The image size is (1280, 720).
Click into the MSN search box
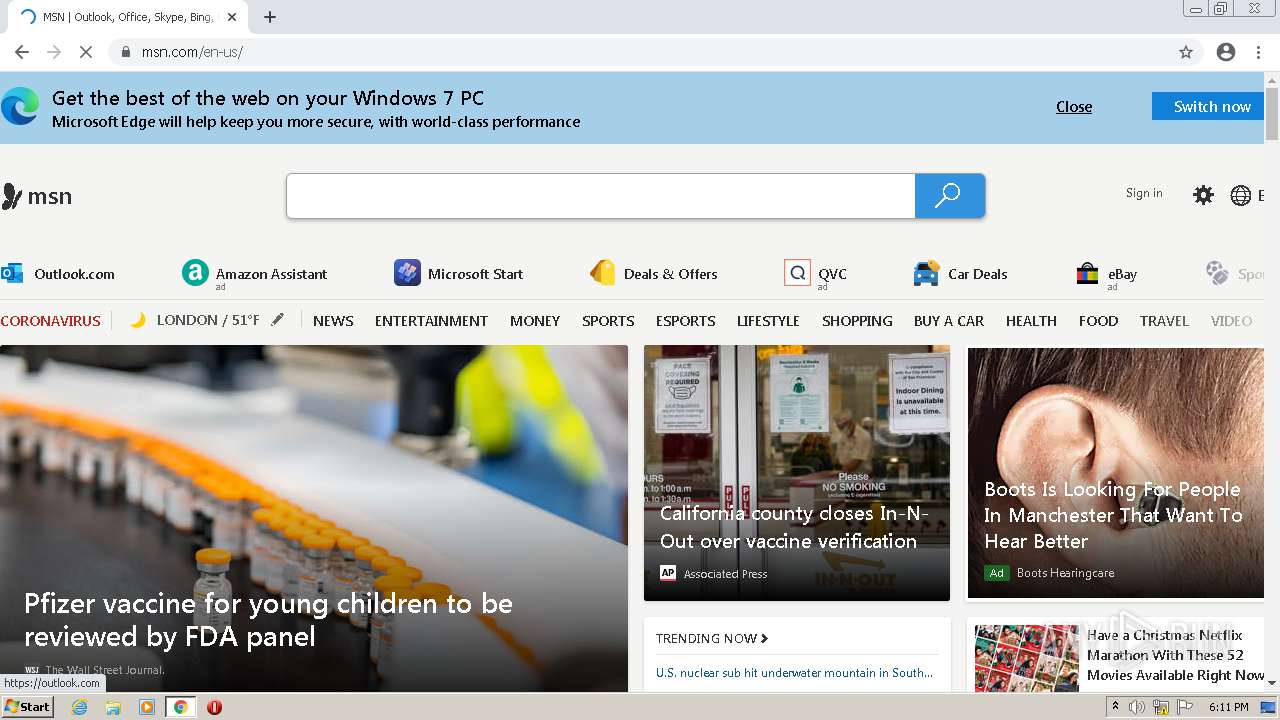601,196
